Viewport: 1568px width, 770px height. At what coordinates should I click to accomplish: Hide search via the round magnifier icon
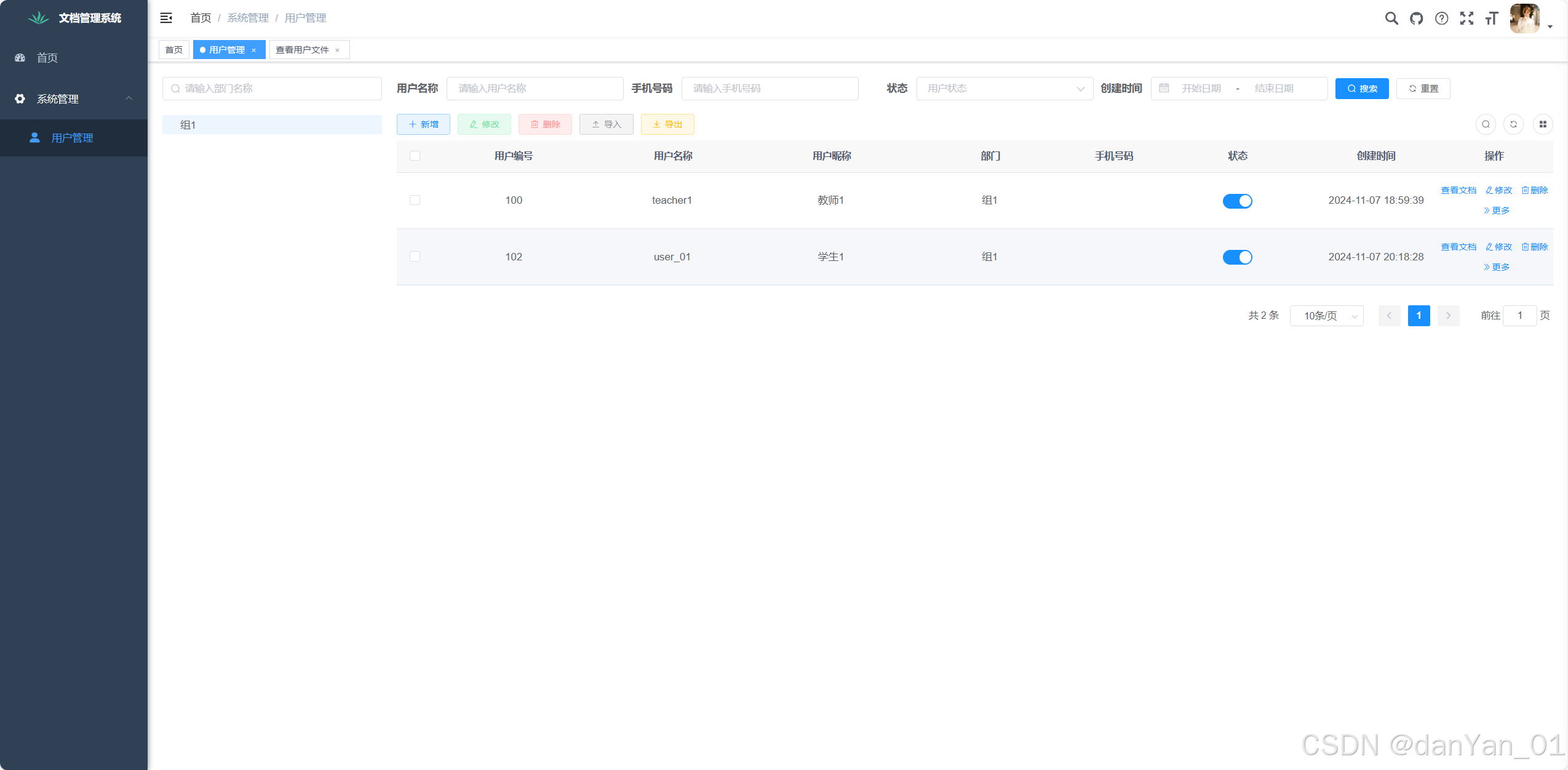(x=1485, y=124)
